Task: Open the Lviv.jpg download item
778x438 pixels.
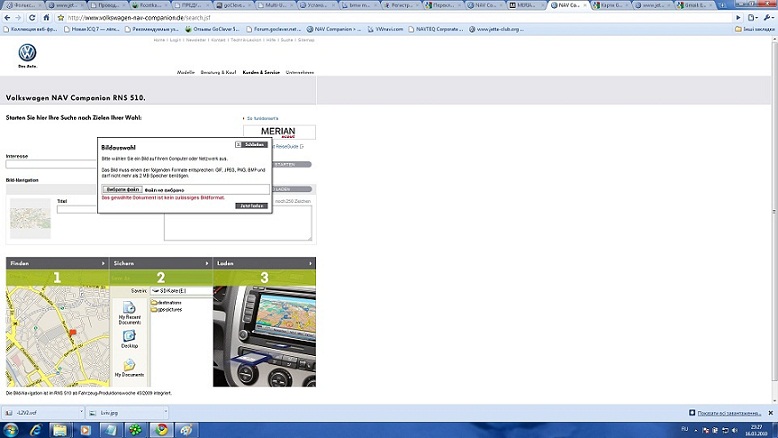Action: coord(124,412)
